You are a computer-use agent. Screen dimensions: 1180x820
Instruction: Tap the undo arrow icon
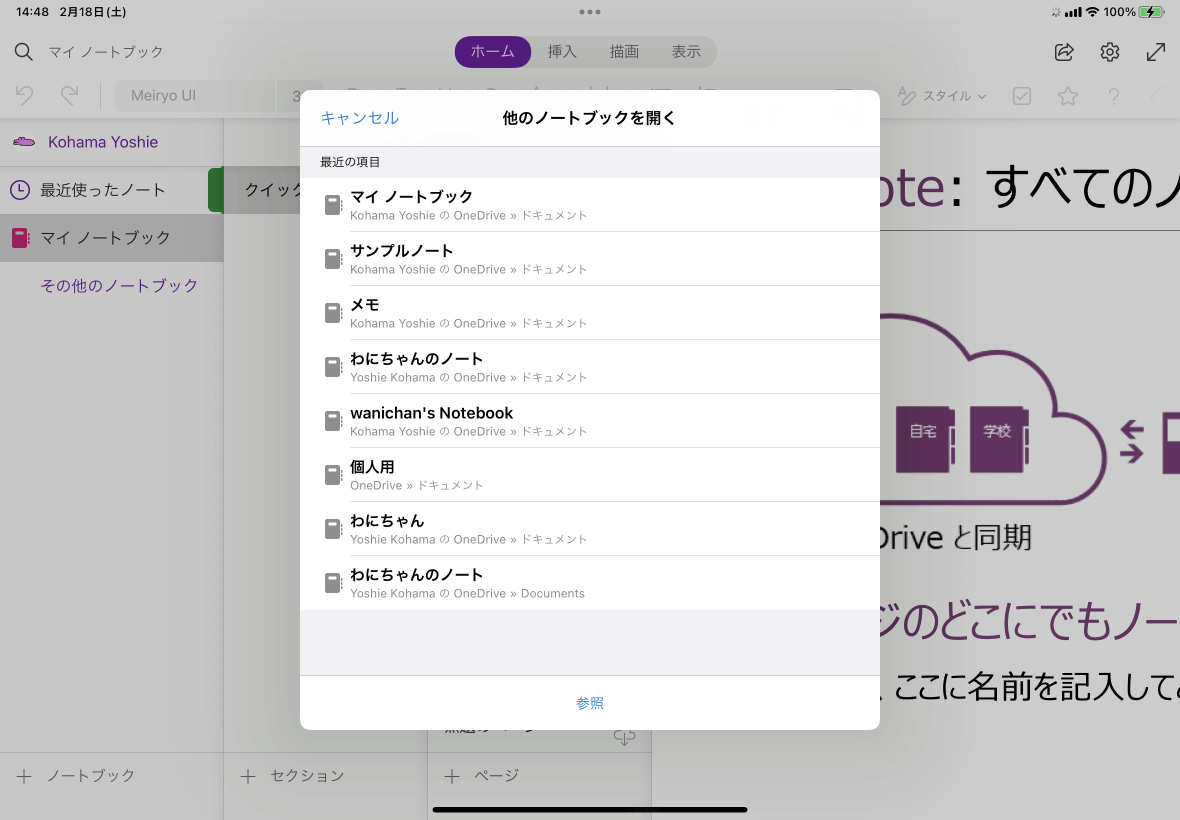click(24, 96)
